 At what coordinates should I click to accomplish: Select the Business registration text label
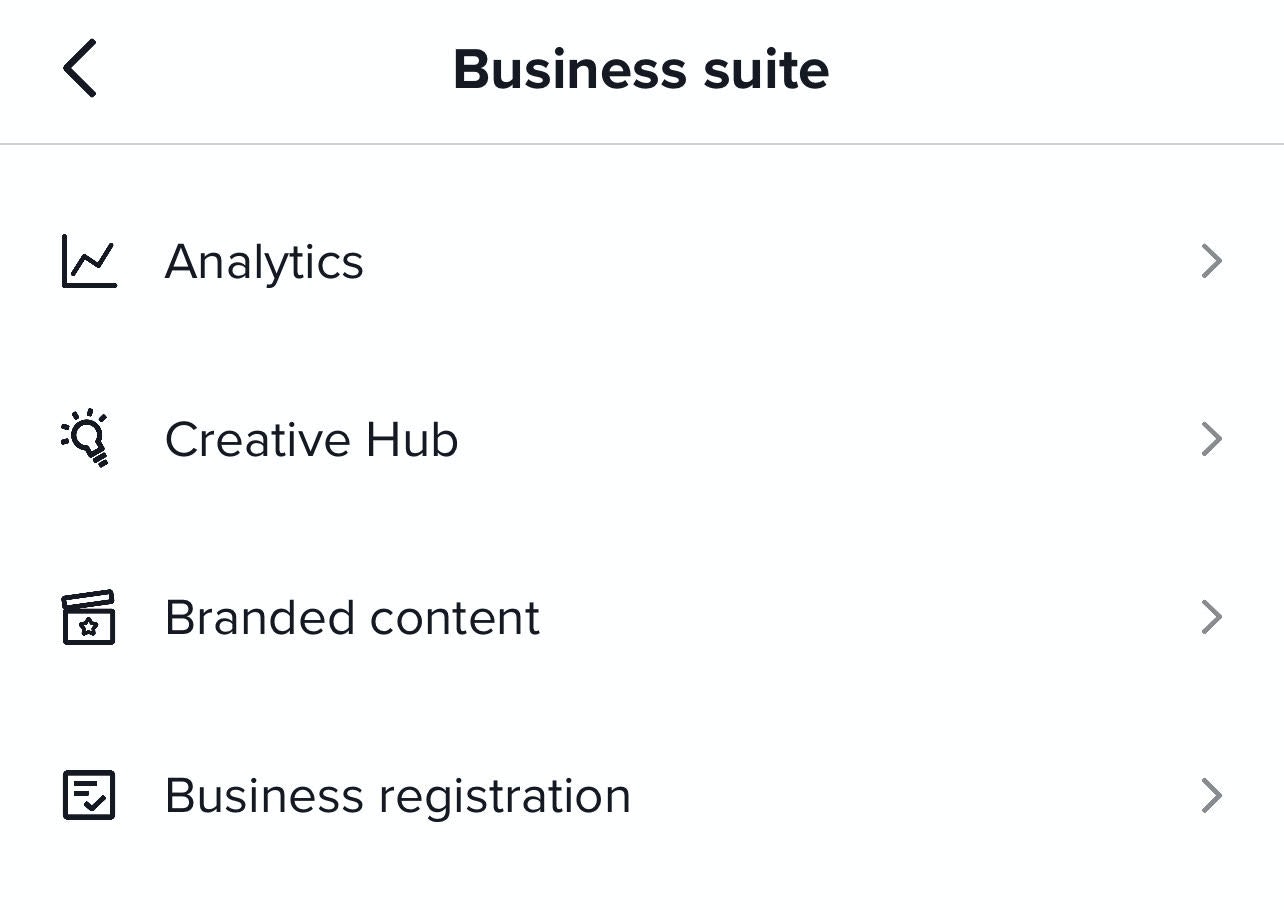(x=397, y=796)
